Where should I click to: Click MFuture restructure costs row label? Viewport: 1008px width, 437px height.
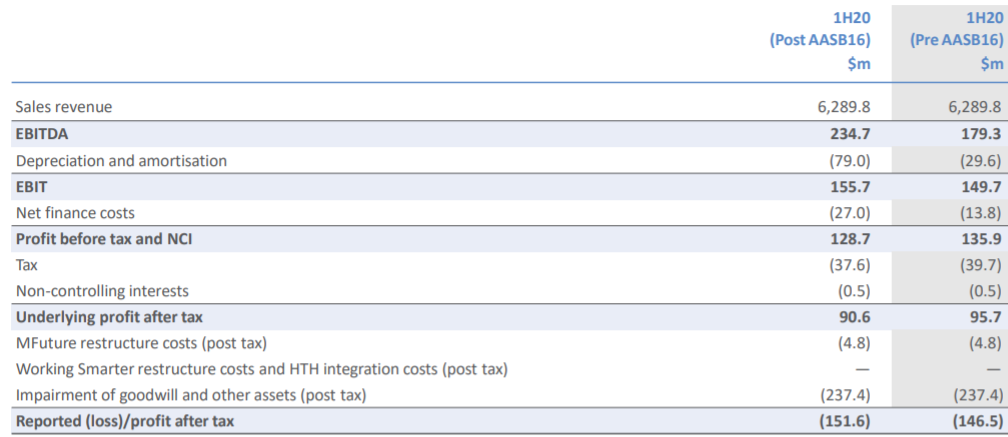(141, 343)
